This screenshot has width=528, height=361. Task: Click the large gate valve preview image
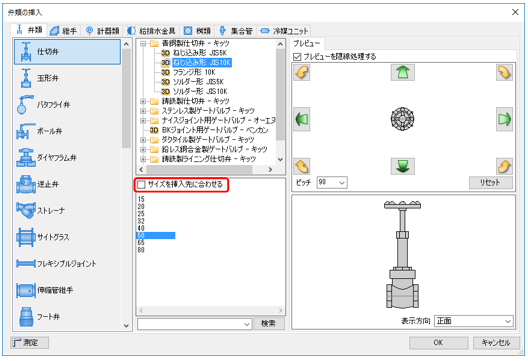click(x=402, y=254)
